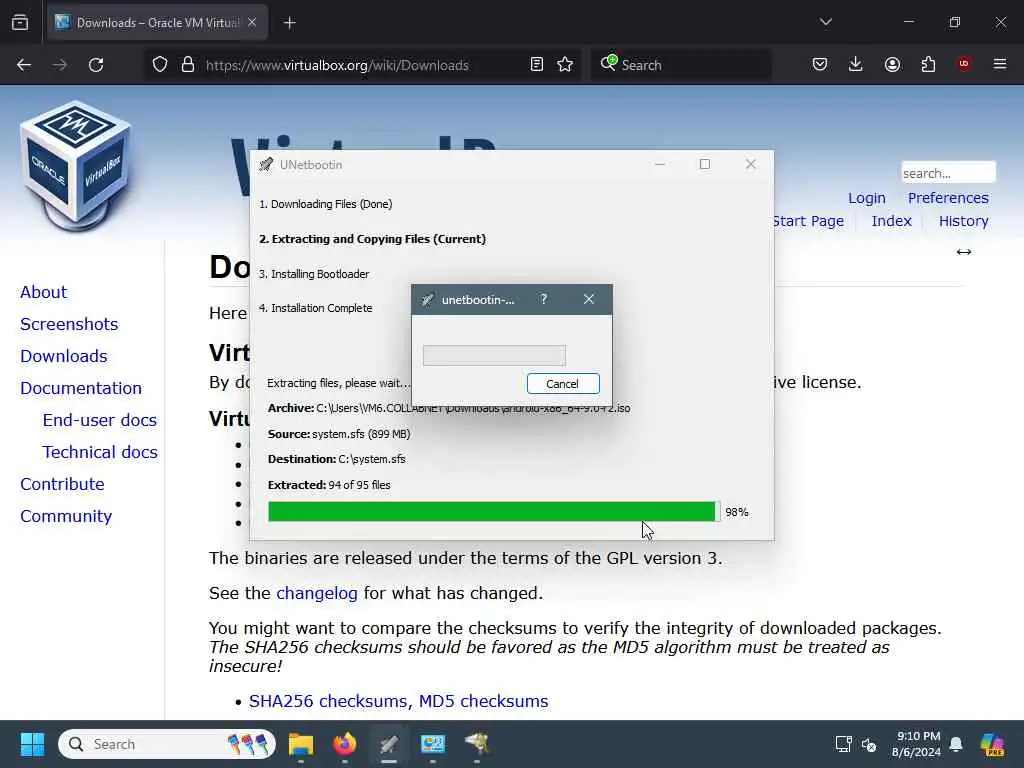Open the Firefox hamburger menu

pyautogui.click(x=1000, y=64)
